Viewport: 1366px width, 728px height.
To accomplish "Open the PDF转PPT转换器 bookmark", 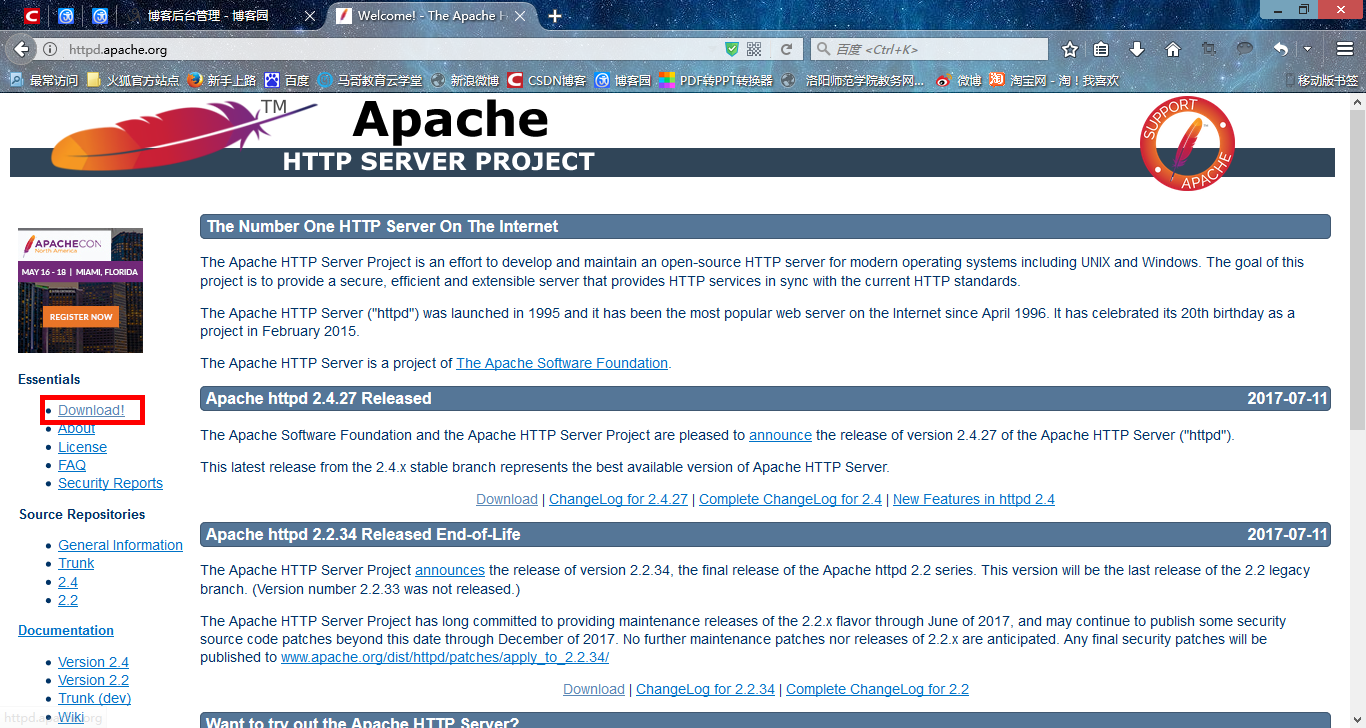I will click(716, 80).
